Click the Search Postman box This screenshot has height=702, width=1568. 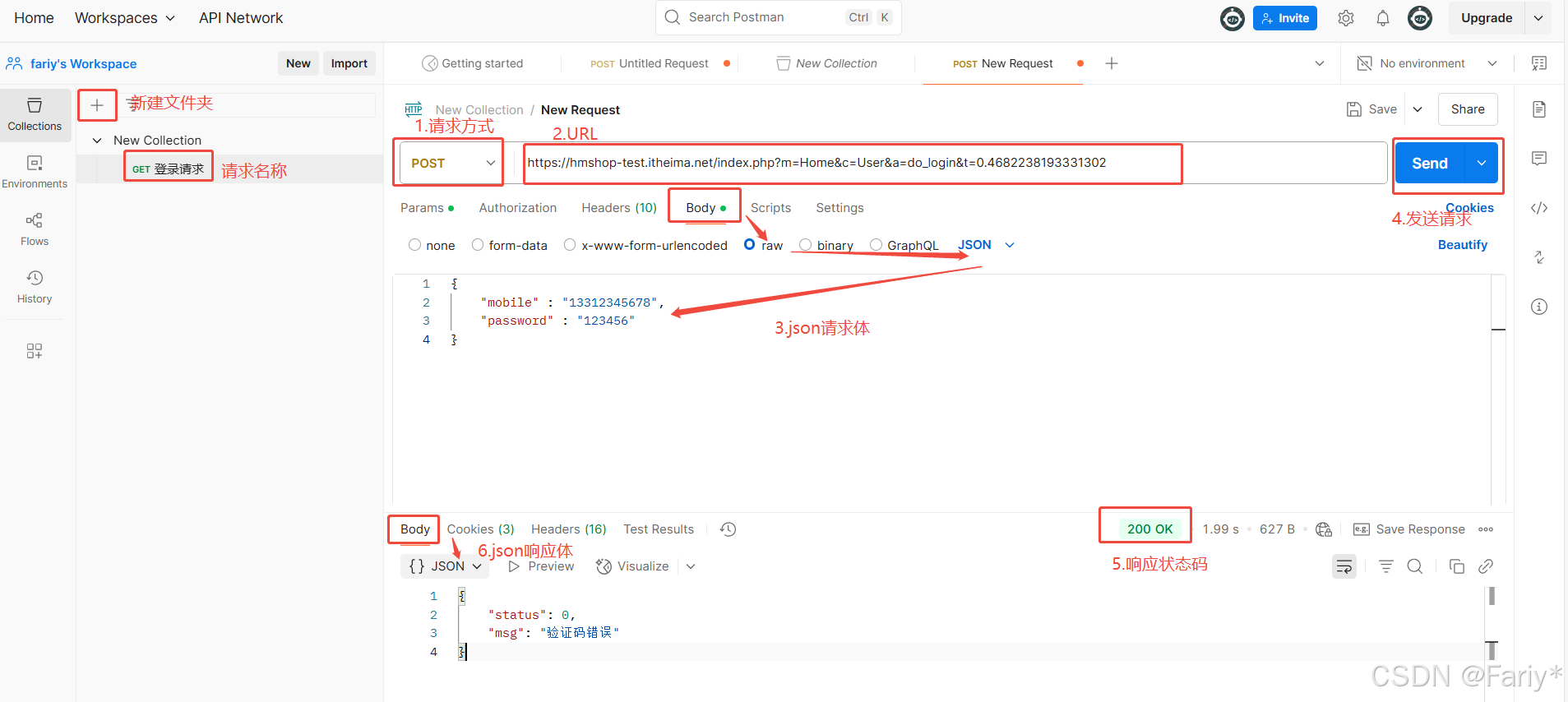click(x=778, y=17)
